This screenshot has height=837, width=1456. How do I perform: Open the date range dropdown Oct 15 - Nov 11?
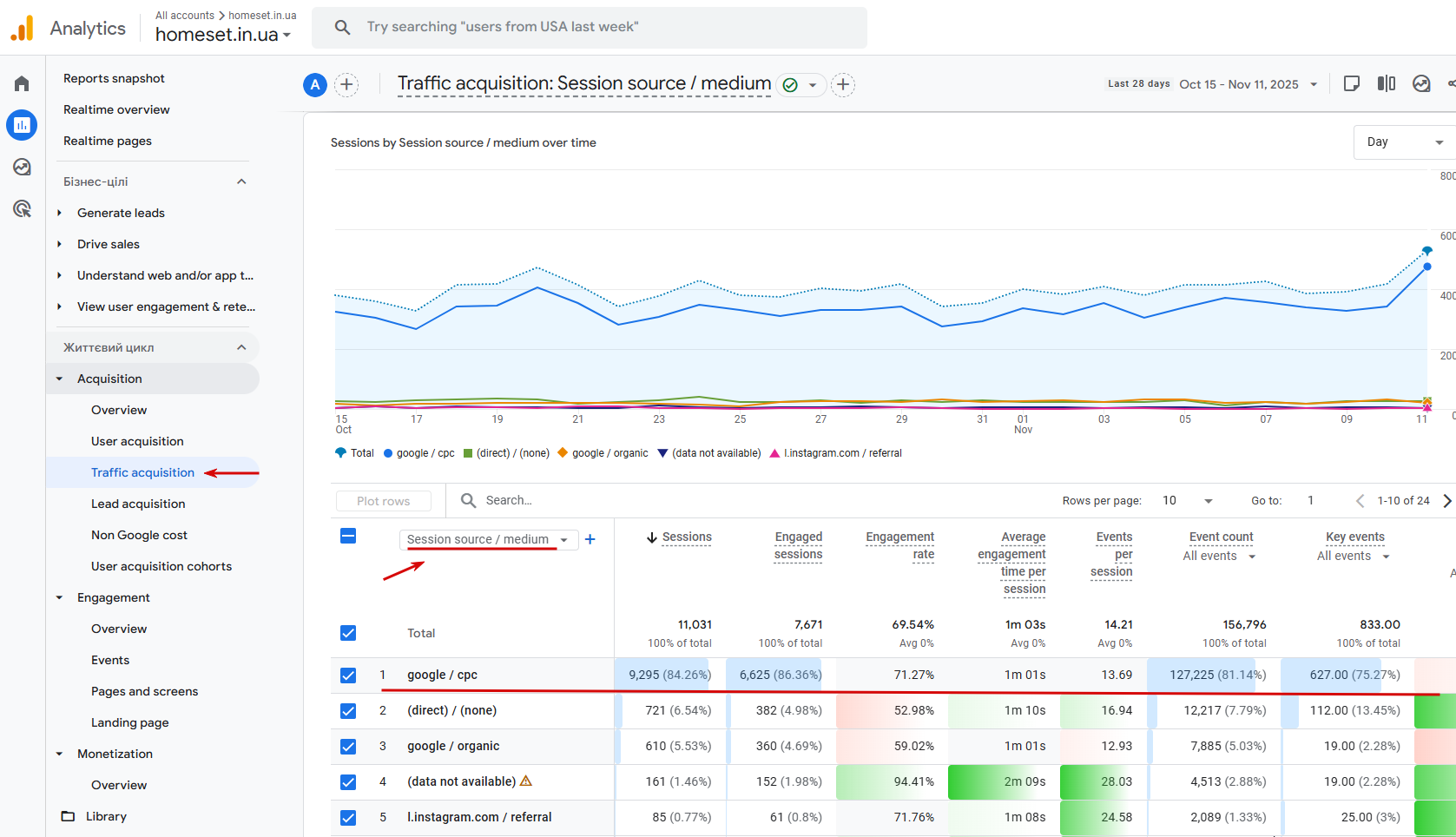(x=1248, y=84)
